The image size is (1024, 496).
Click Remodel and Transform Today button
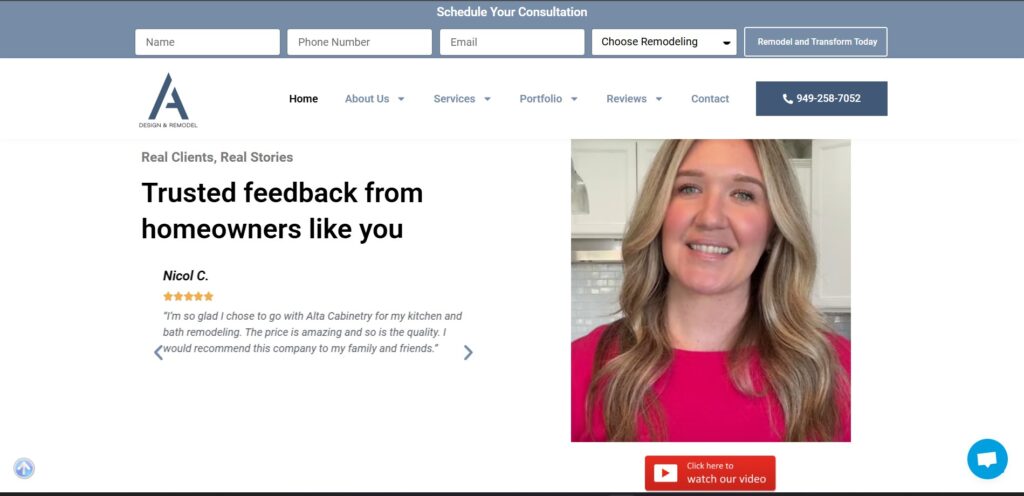(816, 42)
